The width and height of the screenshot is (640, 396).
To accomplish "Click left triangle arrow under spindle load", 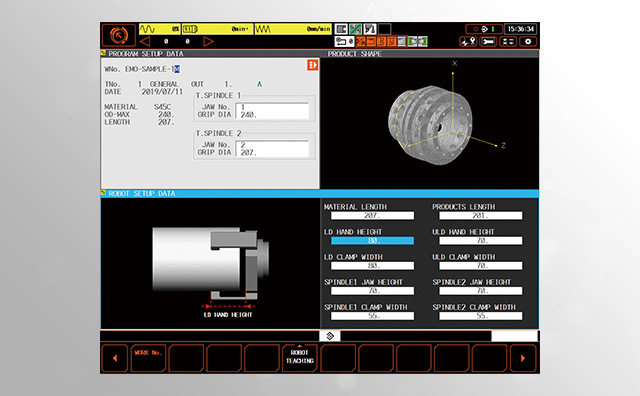I will click(145, 41).
